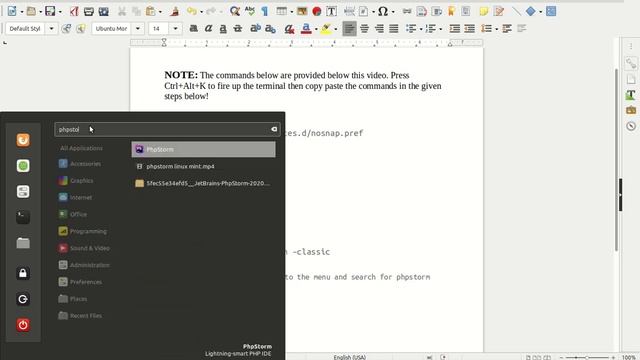Viewport: 640px width, 360px height.
Task: Click the Open file folder icon
Action: 31,11
